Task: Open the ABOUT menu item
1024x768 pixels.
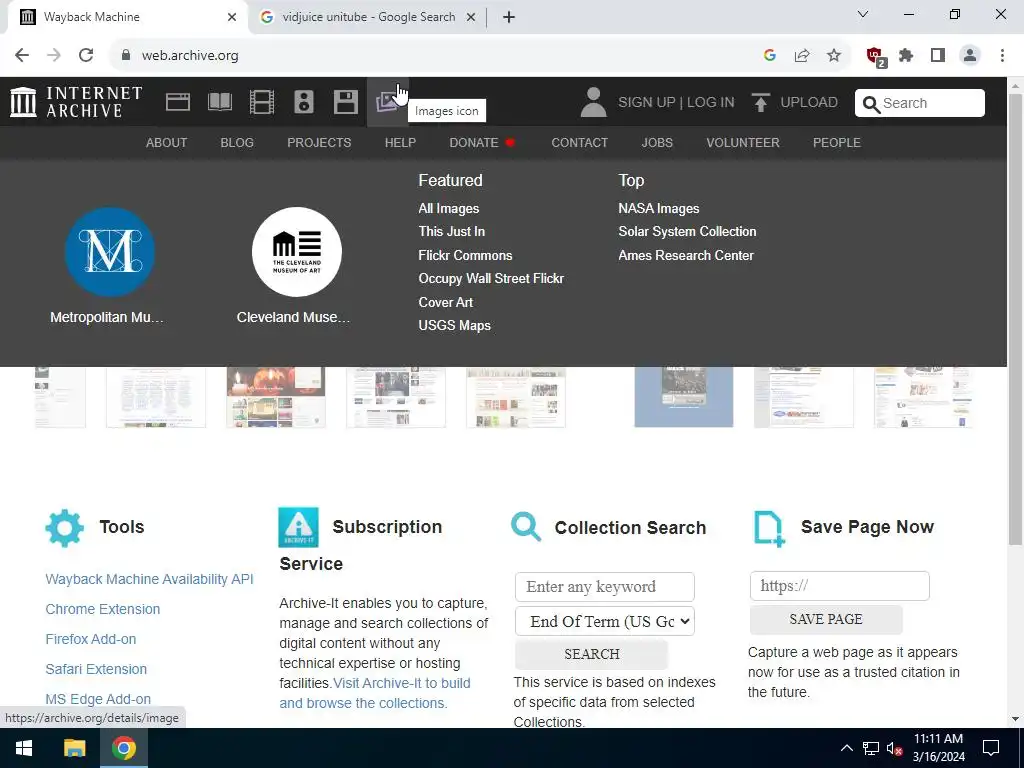Action: pyautogui.click(x=167, y=142)
